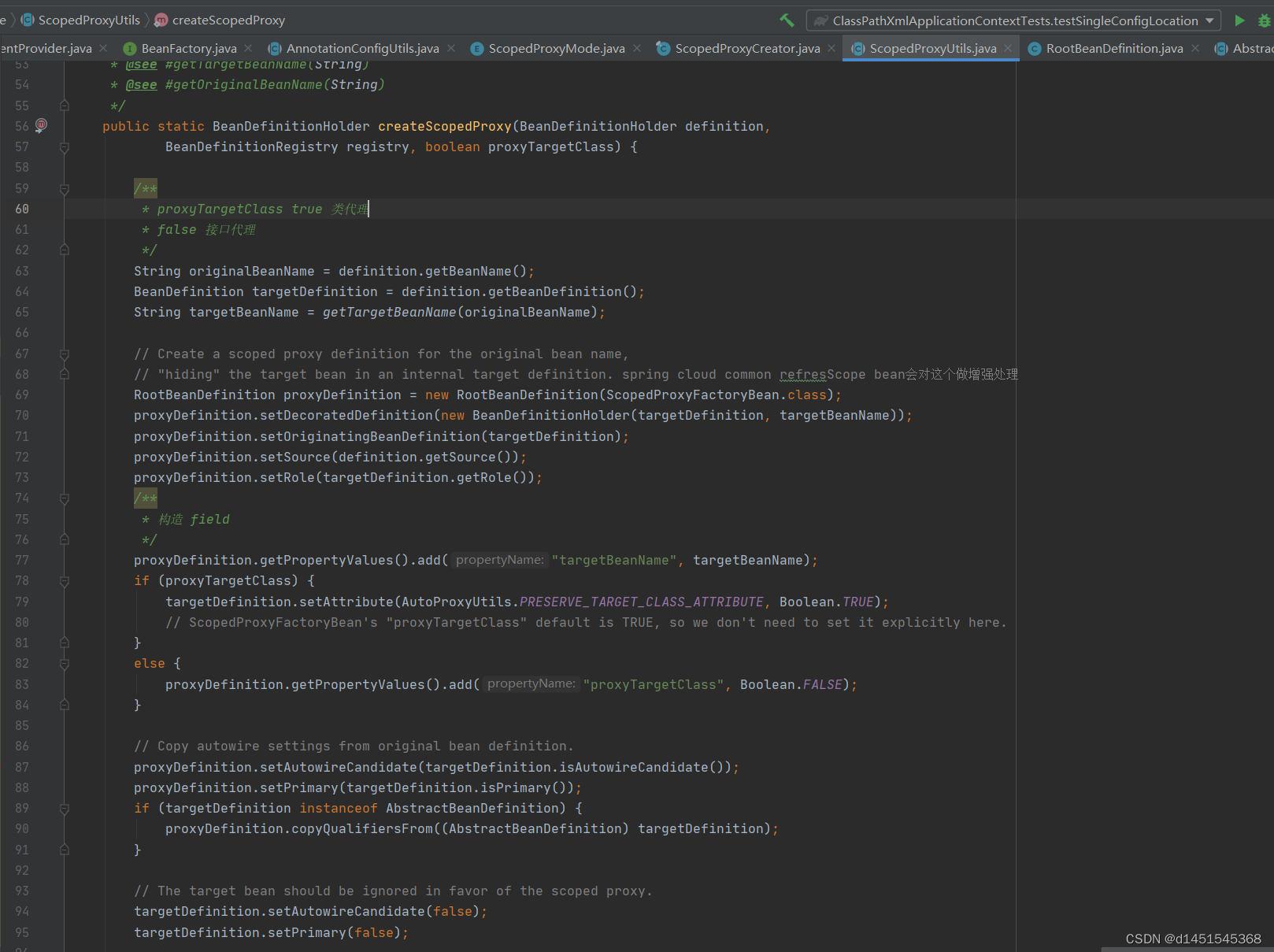
Task: Close the ScopedProxyCreator.java tab
Action: [831, 49]
